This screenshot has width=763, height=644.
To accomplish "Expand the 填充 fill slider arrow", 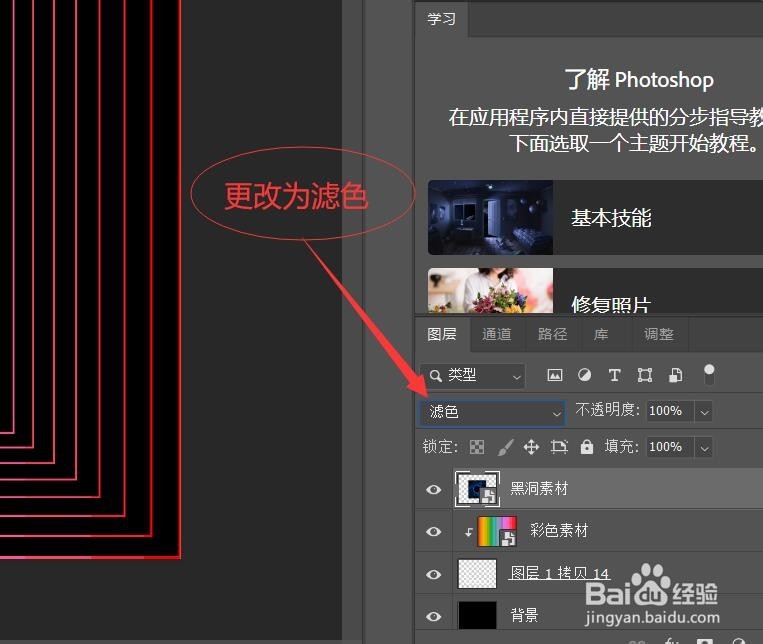I will coord(704,448).
